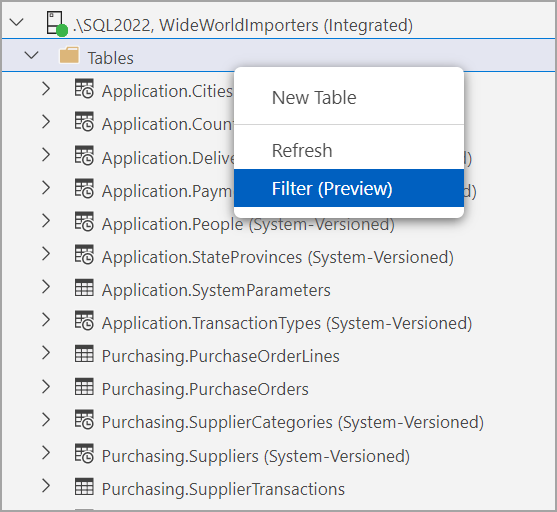
Task: Select the Application.SystemParameters table
Action: click(216, 290)
